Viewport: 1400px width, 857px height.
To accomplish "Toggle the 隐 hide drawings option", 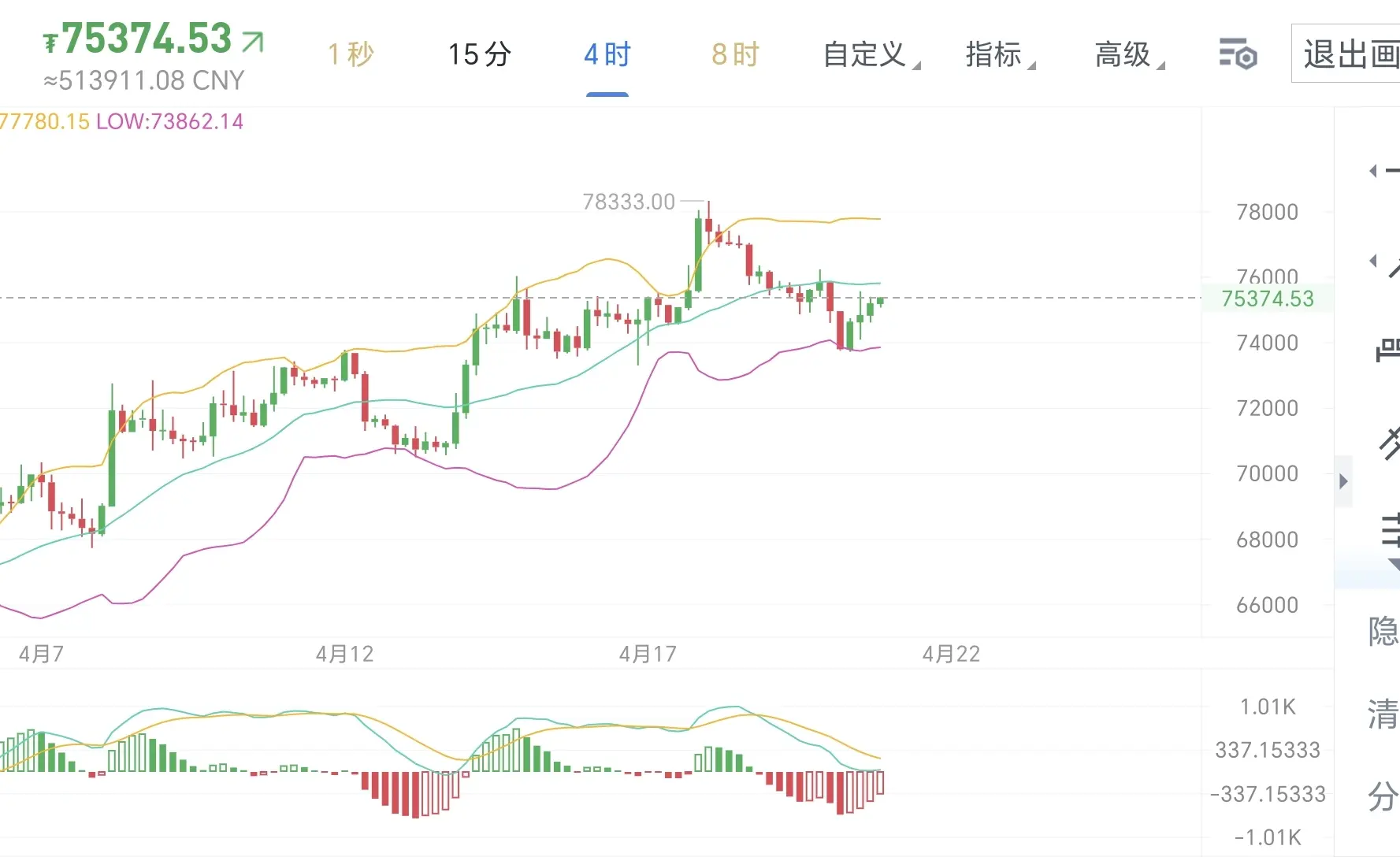I will (1383, 632).
